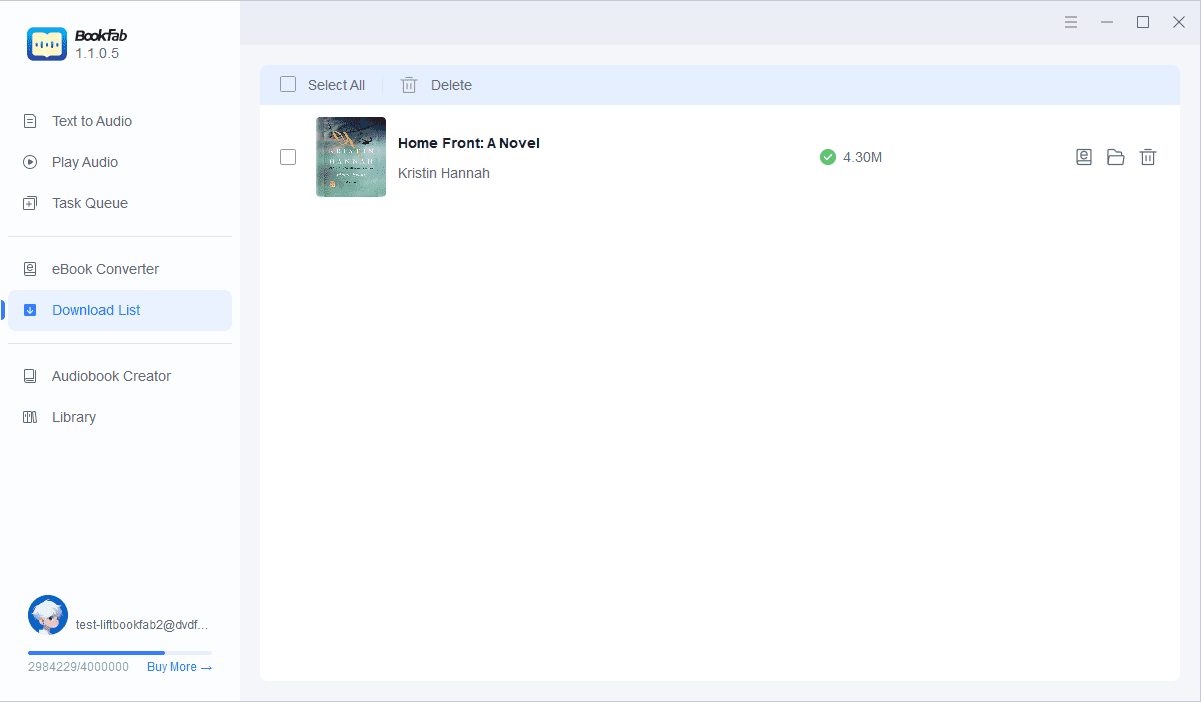Select the Download List label
This screenshot has width=1201, height=702.
coord(96,310)
